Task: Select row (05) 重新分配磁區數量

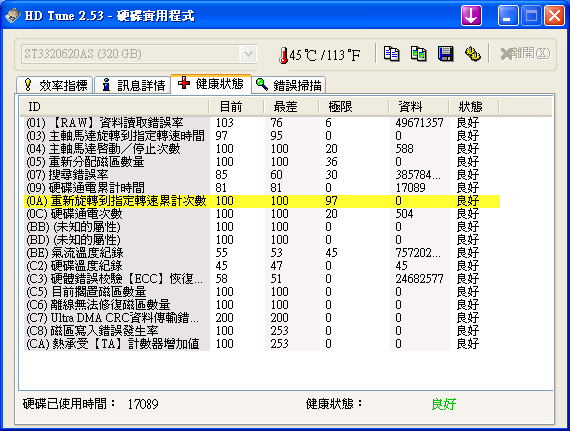Action: click(262, 162)
